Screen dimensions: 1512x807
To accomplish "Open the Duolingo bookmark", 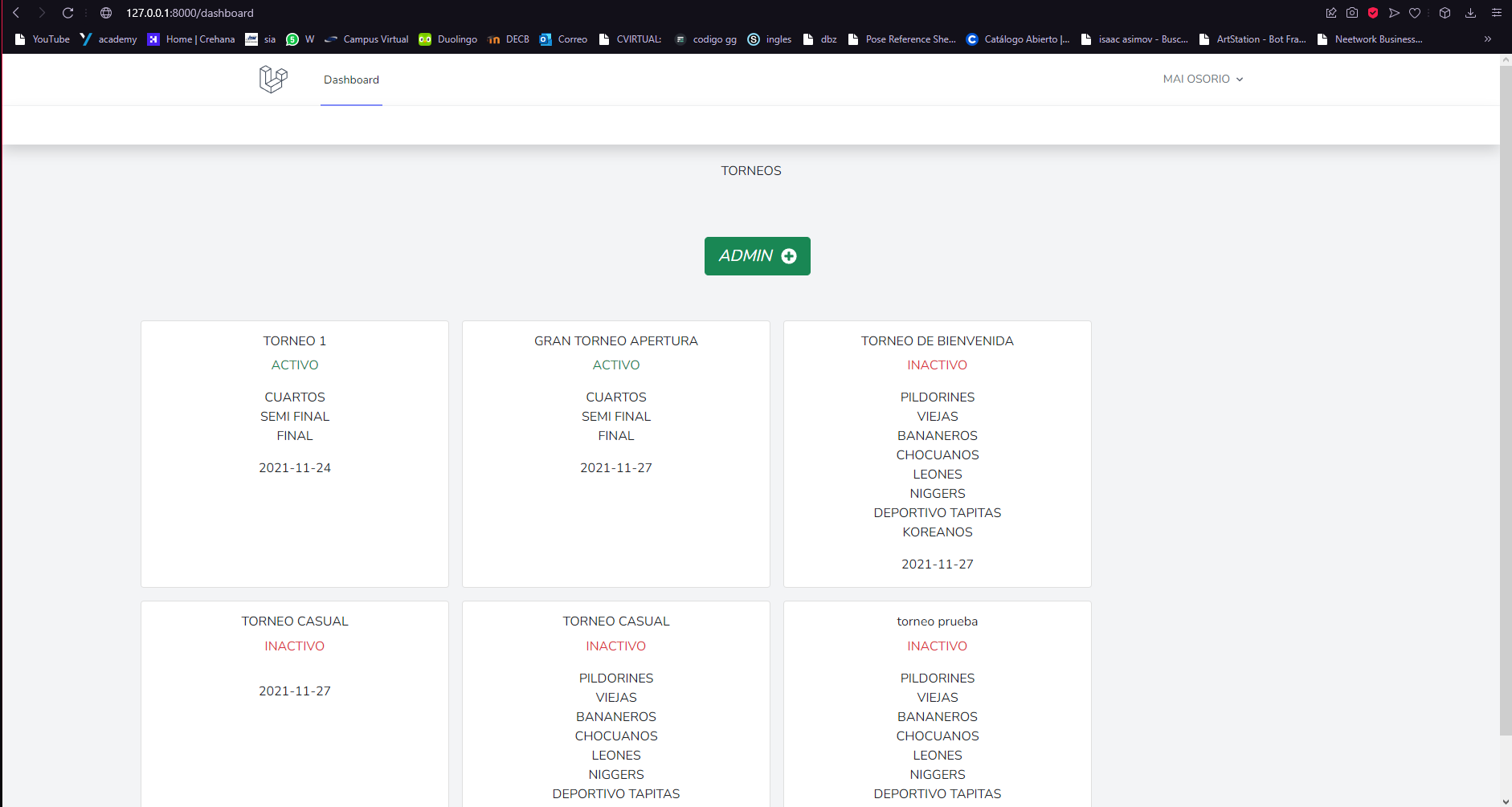I will pyautogui.click(x=447, y=39).
